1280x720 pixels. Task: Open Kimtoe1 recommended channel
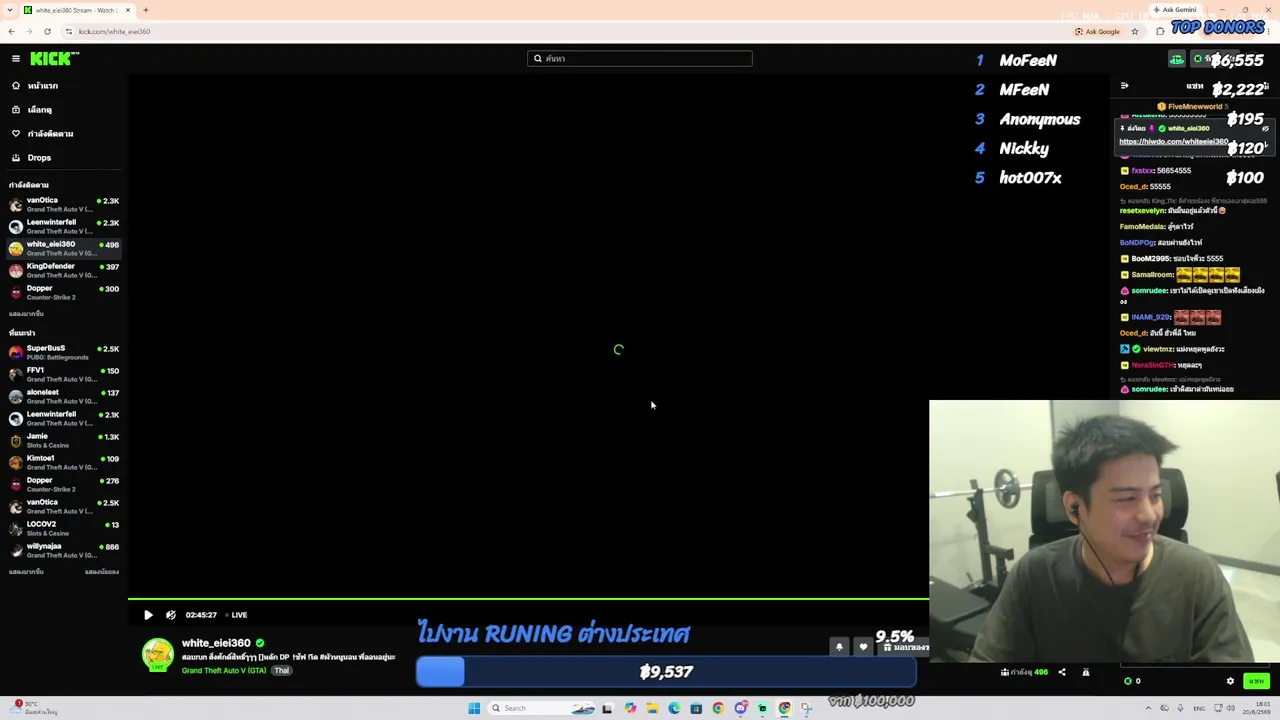(x=64, y=463)
